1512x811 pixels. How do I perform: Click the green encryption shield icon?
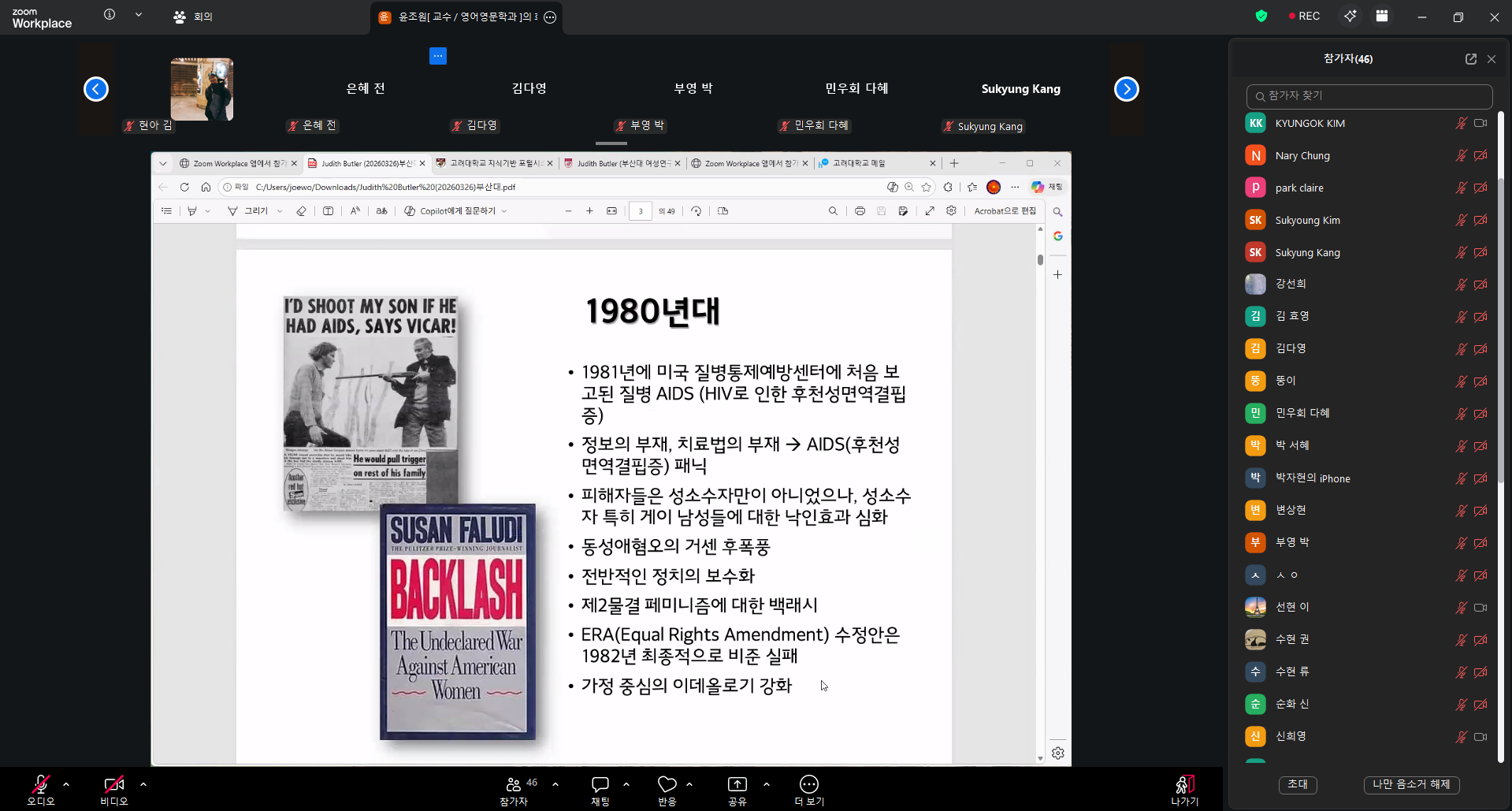click(x=1261, y=16)
